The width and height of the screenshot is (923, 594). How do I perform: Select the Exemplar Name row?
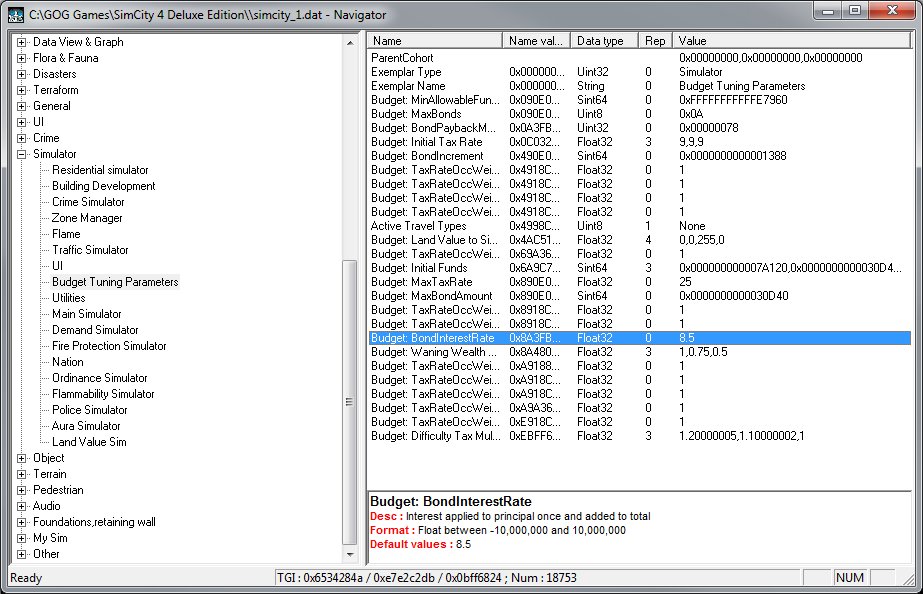[639, 86]
